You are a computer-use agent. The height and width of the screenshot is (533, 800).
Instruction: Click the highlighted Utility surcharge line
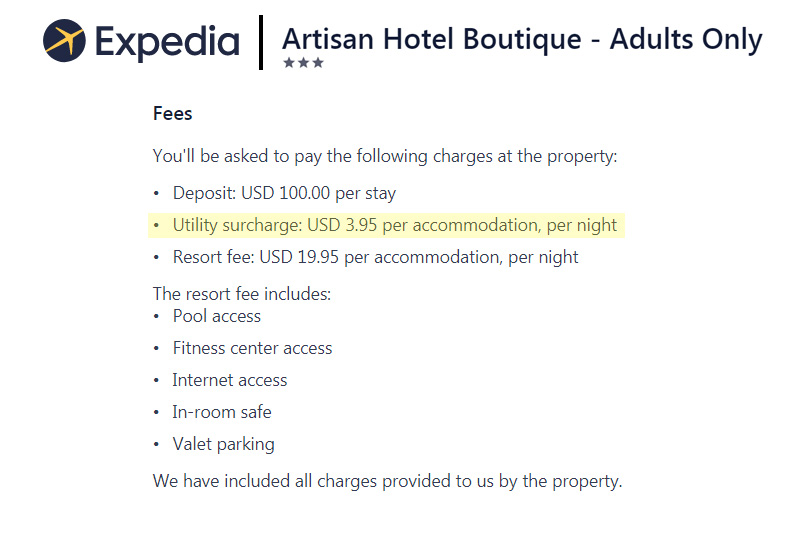386,225
